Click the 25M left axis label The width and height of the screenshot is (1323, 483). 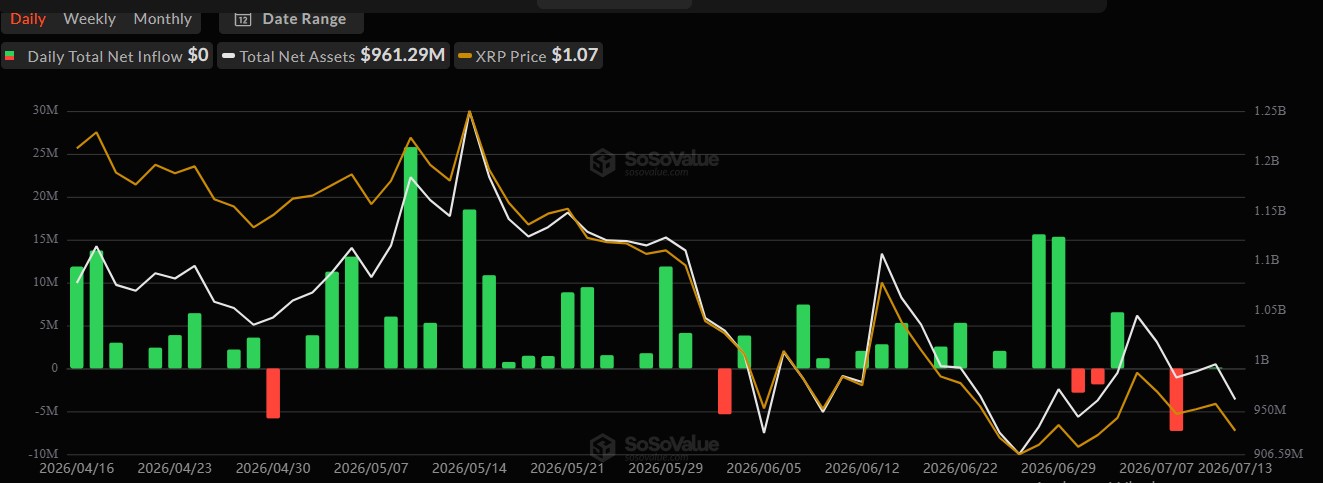click(x=46, y=153)
